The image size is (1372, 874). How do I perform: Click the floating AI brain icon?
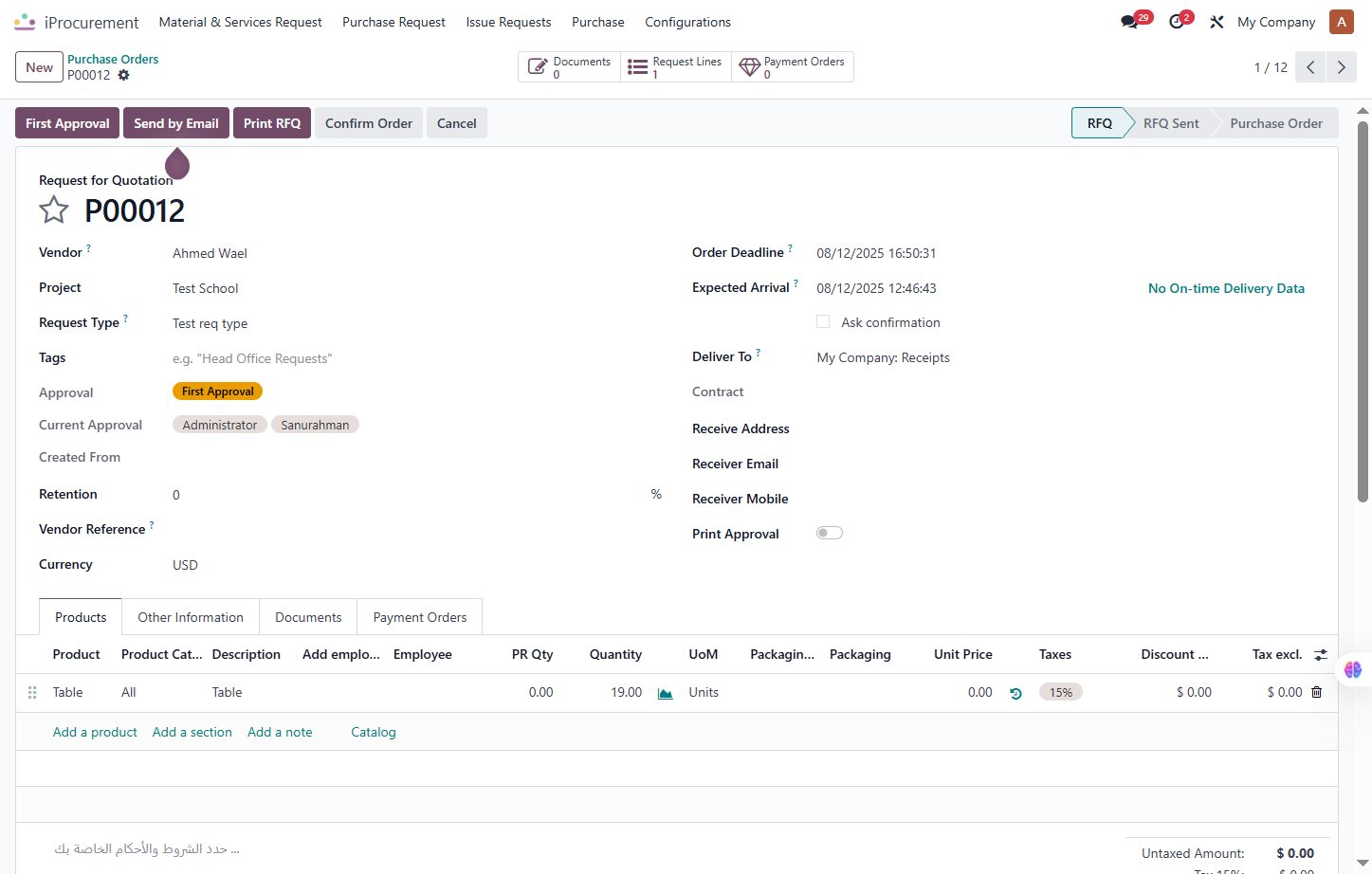click(x=1353, y=669)
